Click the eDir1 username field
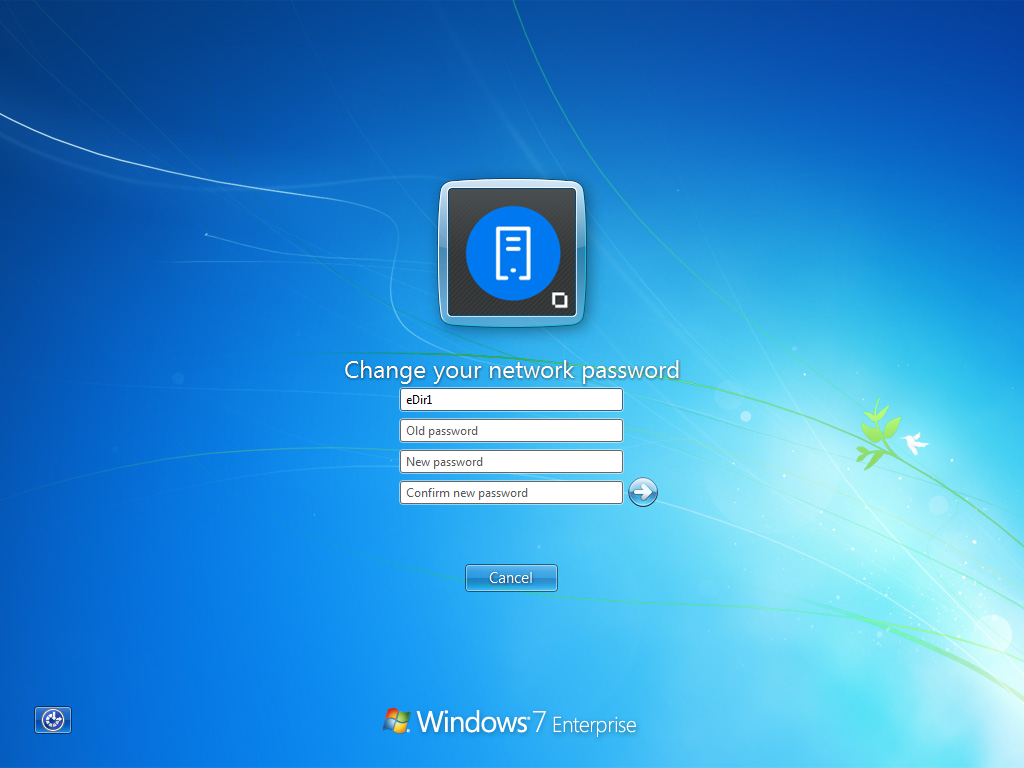 [x=511, y=399]
